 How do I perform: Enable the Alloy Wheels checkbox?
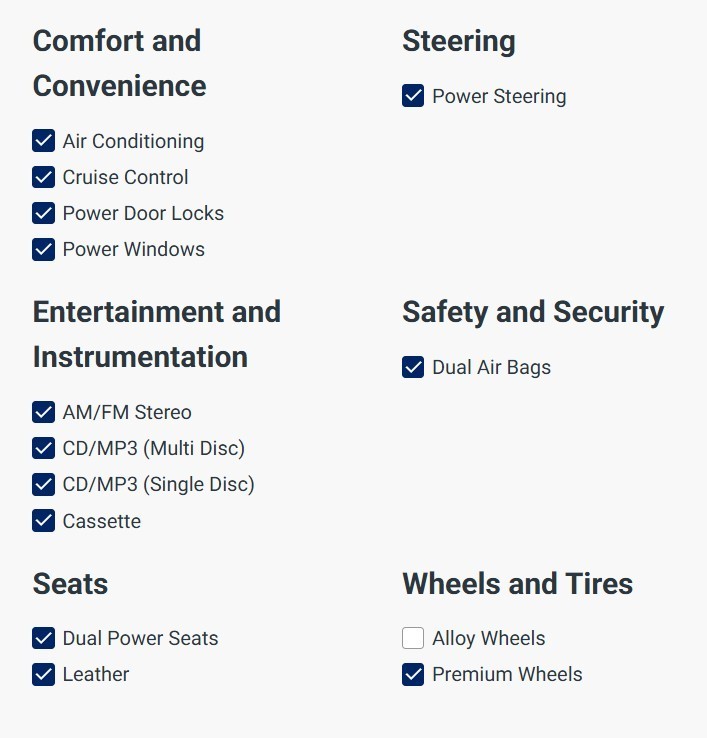coord(413,638)
